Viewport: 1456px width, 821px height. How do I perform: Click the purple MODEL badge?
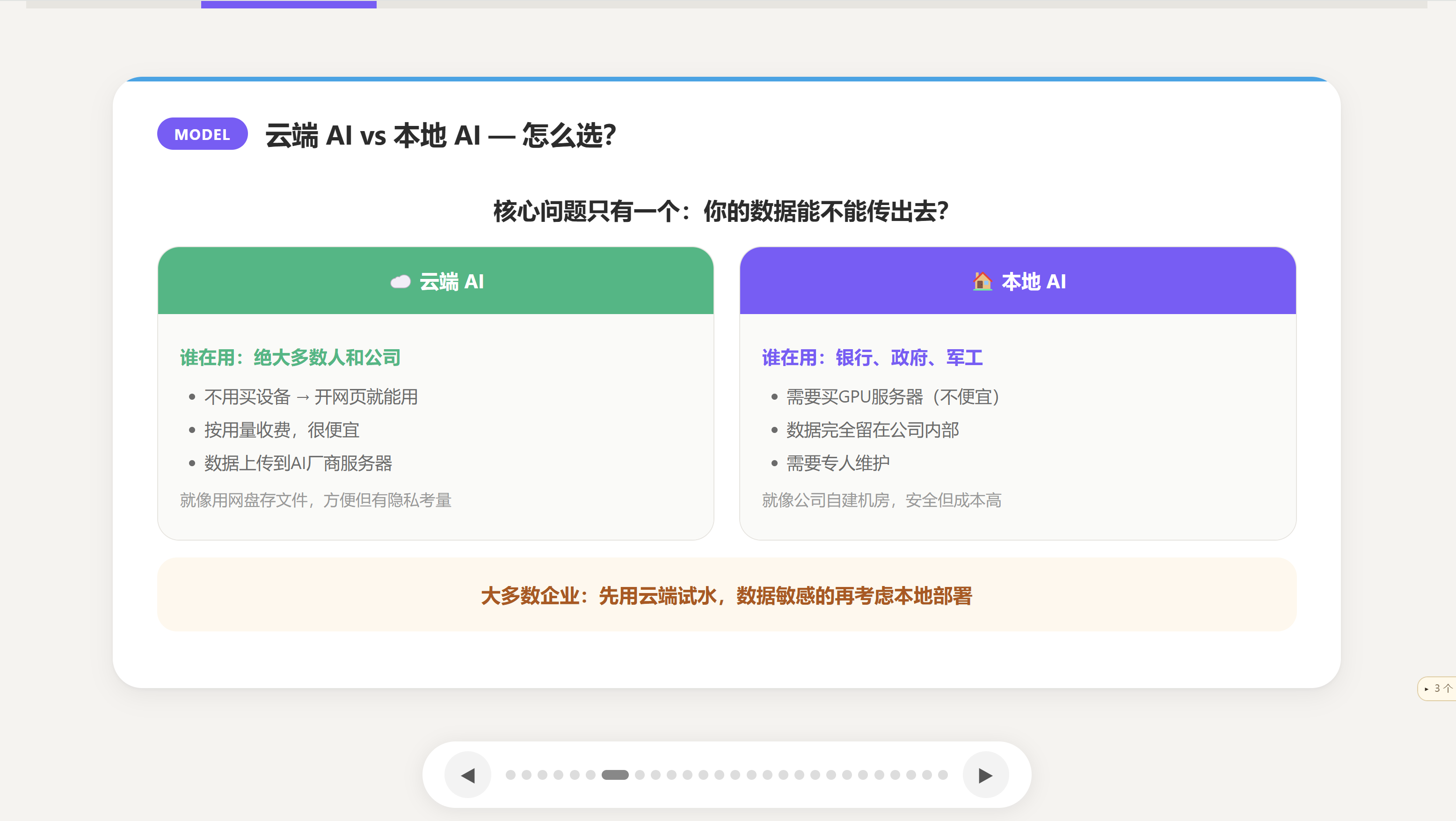[x=202, y=134]
